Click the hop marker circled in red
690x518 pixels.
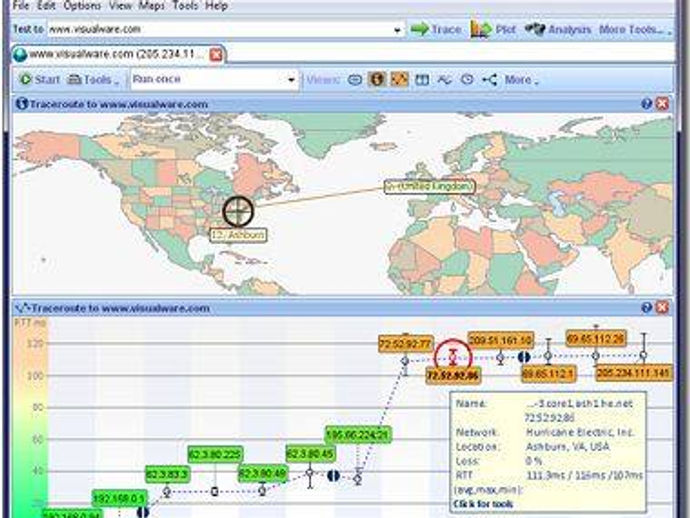(453, 358)
